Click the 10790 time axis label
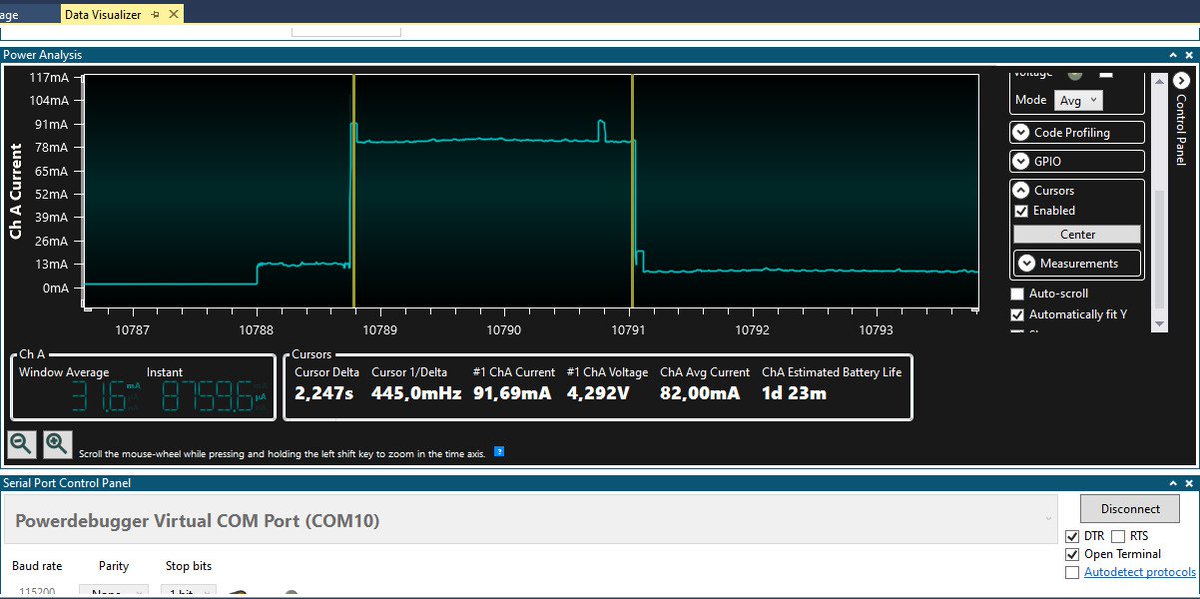This screenshot has height=599, width=1200. coord(503,330)
